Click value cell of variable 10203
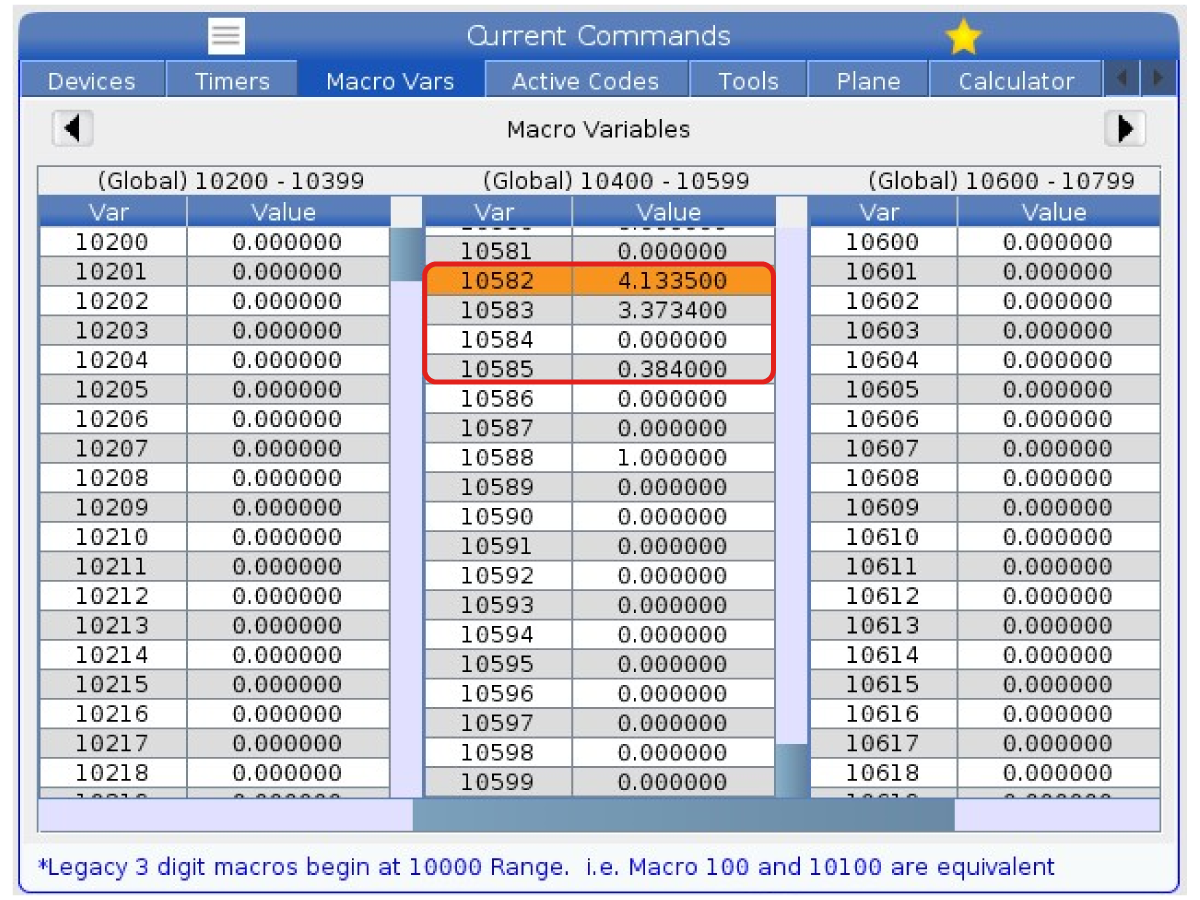This screenshot has height=900, width=1200. click(288, 331)
